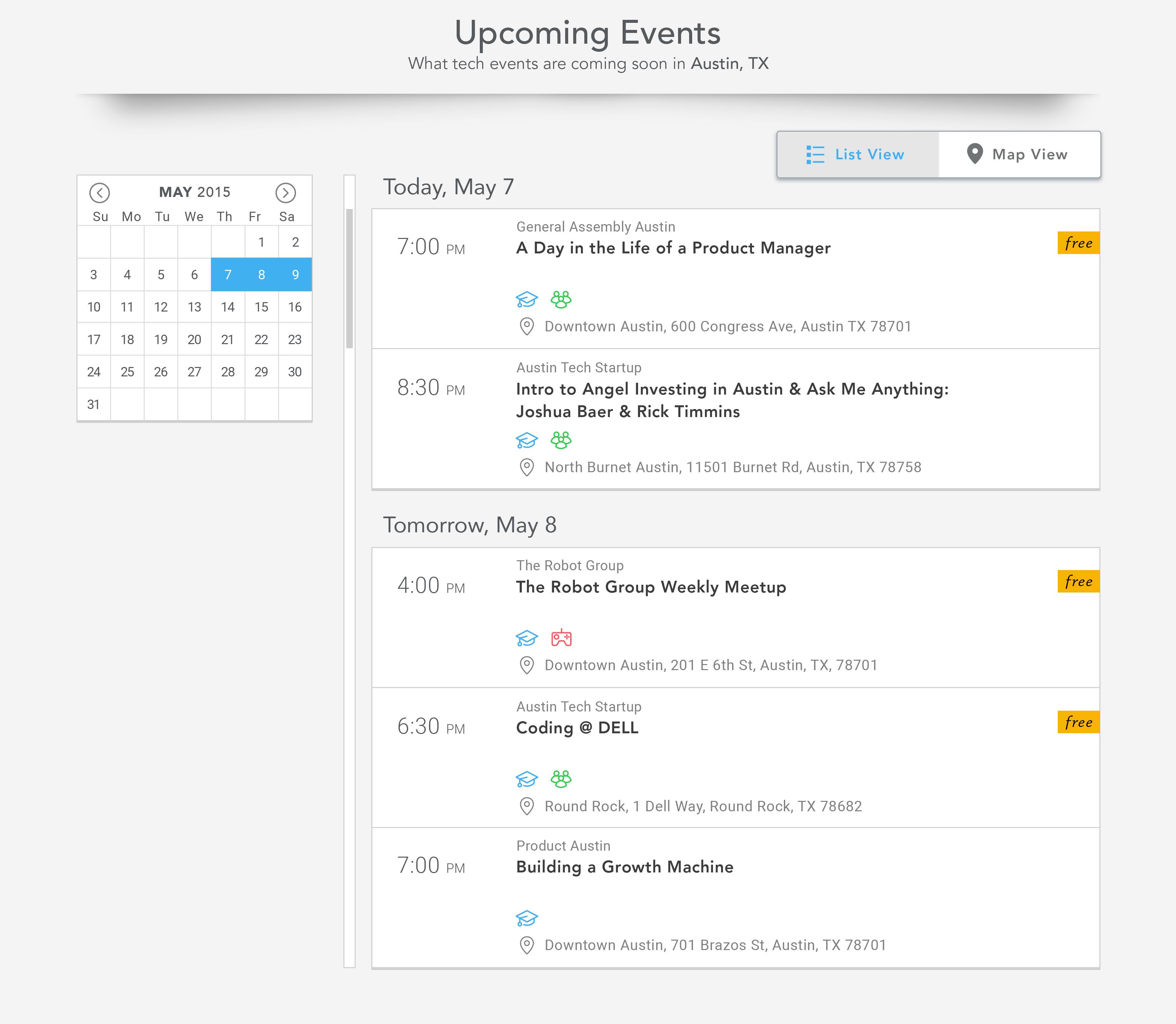Click graduation cap icon under Product Manager event
This screenshot has width=1176, height=1024.
(526, 299)
